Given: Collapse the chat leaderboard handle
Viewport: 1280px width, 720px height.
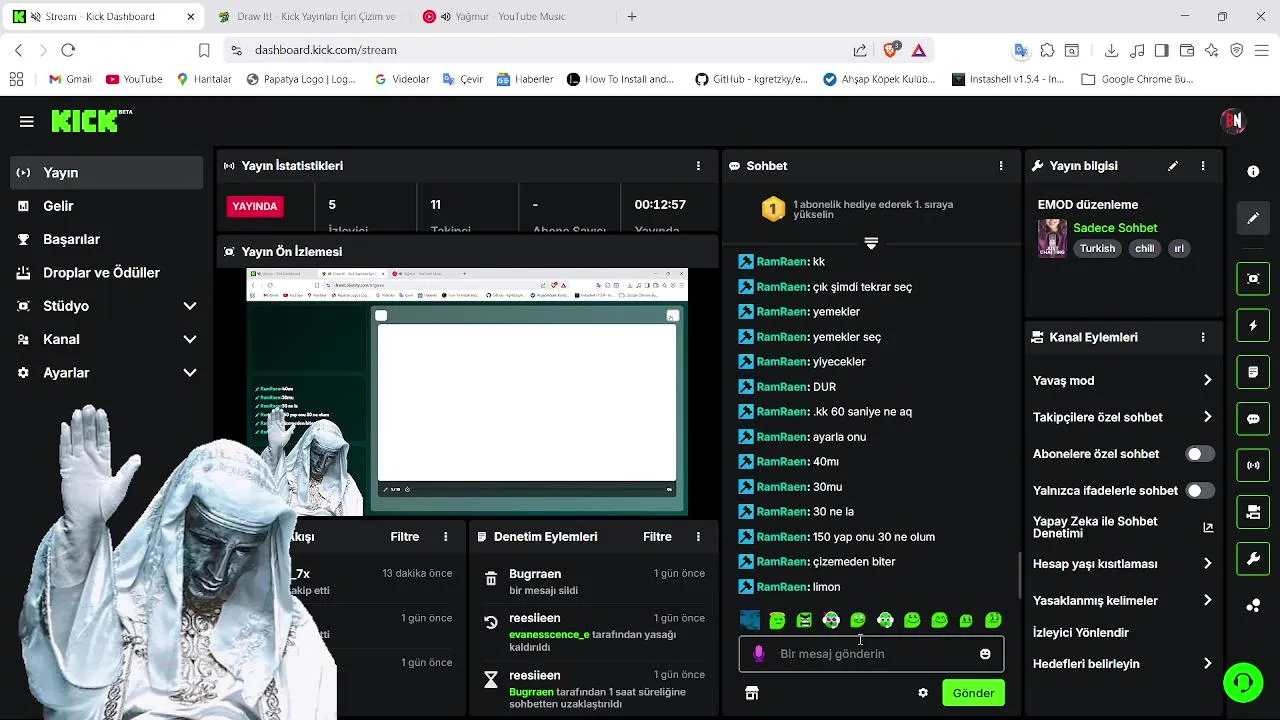Looking at the screenshot, I should (871, 243).
